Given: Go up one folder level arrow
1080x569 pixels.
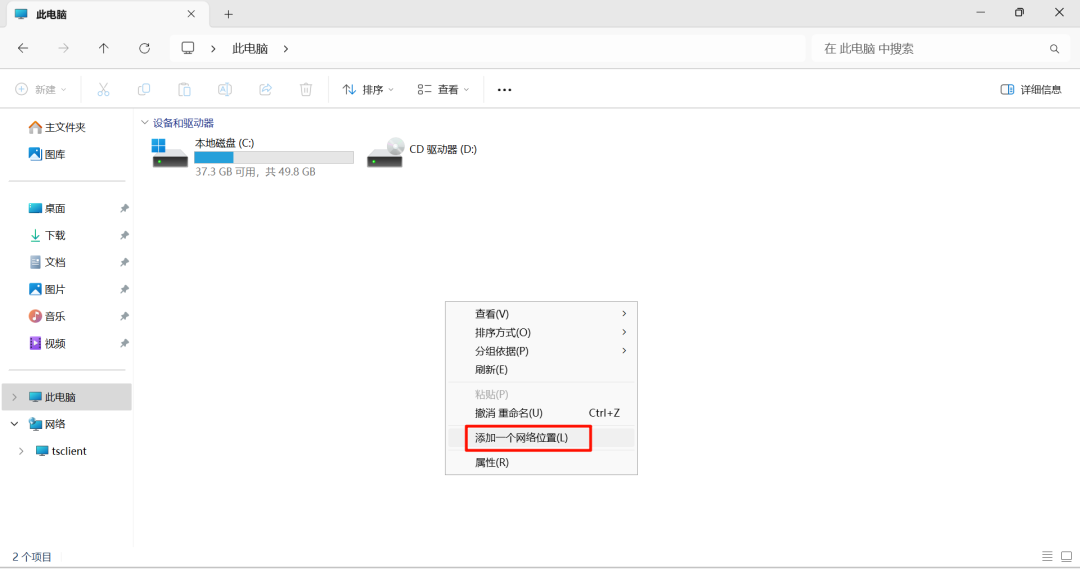Looking at the screenshot, I should point(104,48).
